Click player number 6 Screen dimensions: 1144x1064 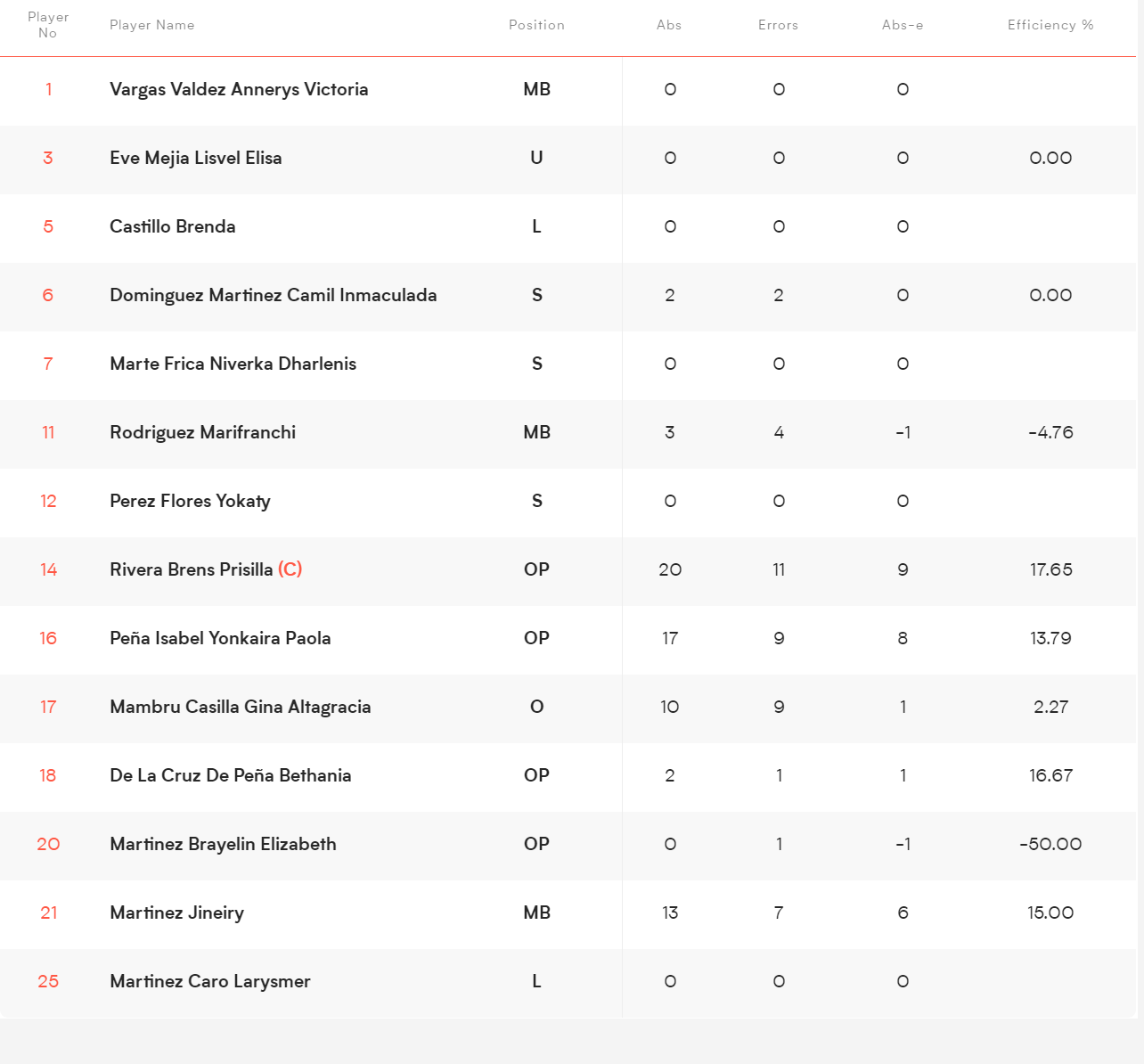[x=48, y=295]
